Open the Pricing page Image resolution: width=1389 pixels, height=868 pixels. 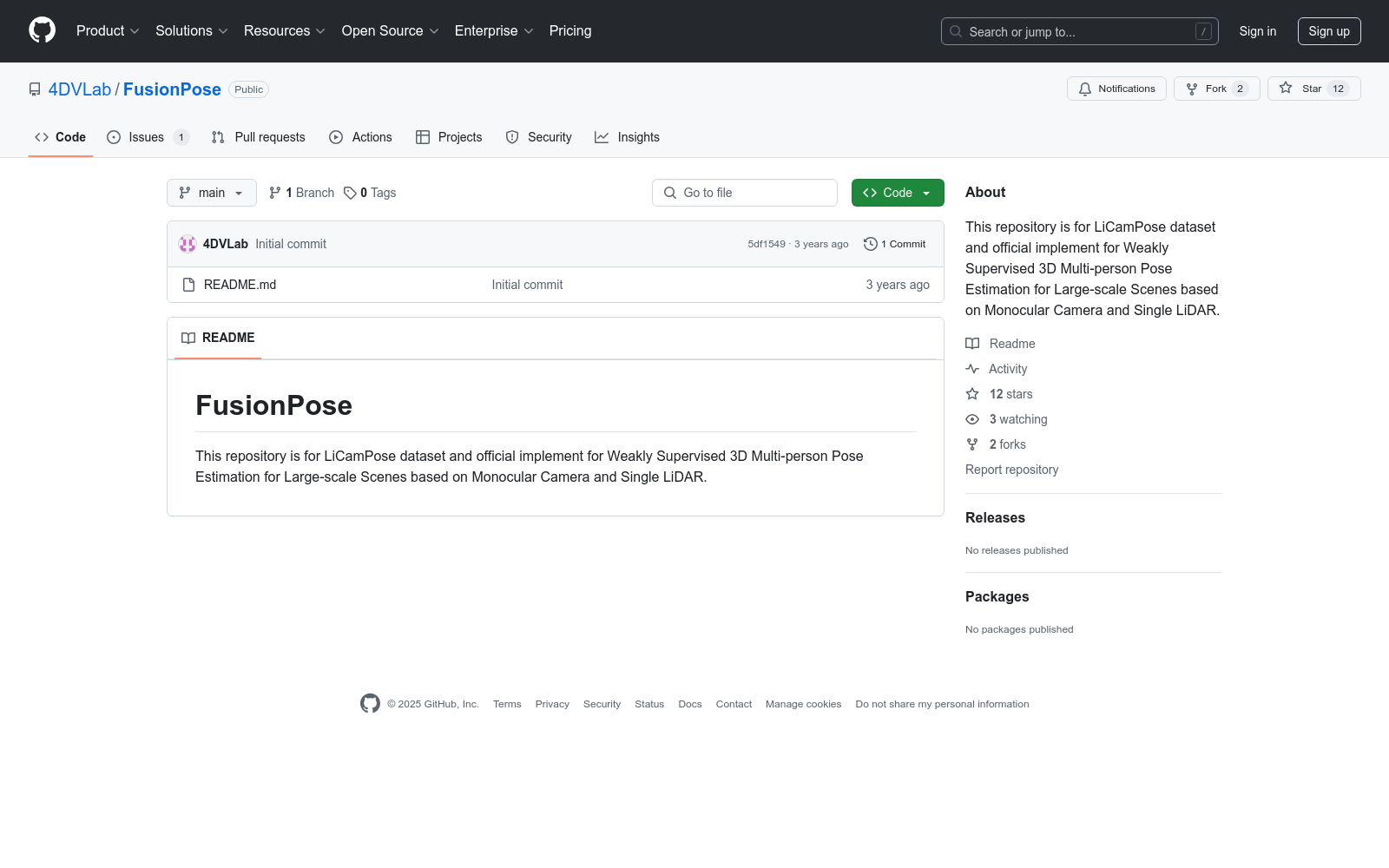coord(570,31)
